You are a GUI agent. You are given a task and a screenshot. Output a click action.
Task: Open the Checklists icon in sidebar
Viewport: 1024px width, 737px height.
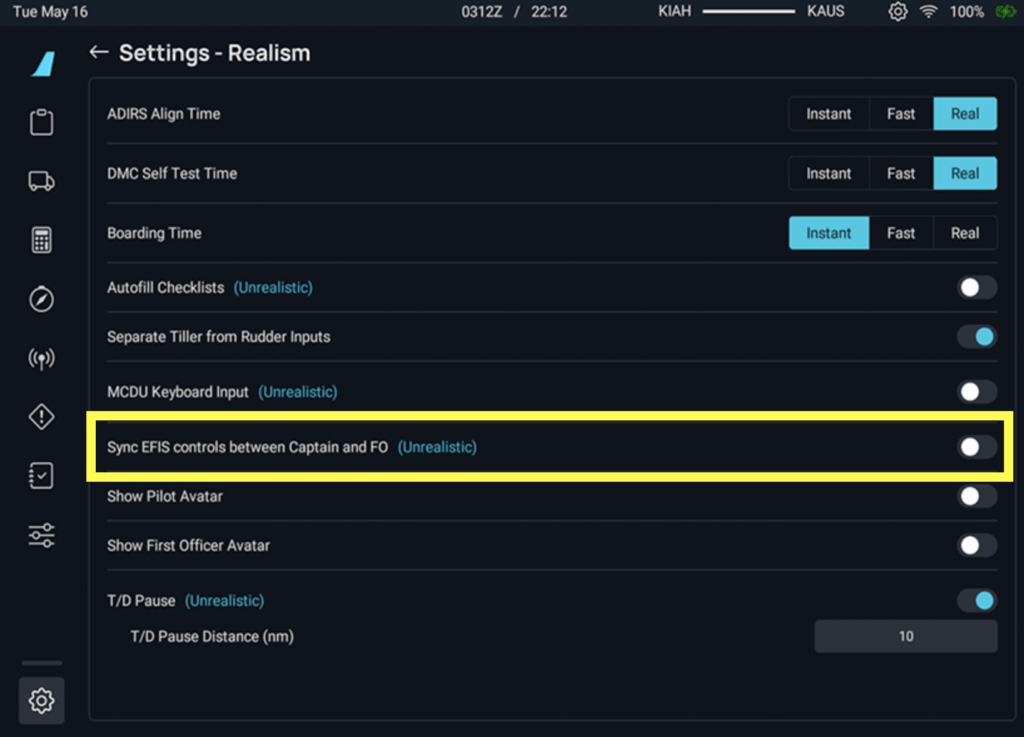41,477
